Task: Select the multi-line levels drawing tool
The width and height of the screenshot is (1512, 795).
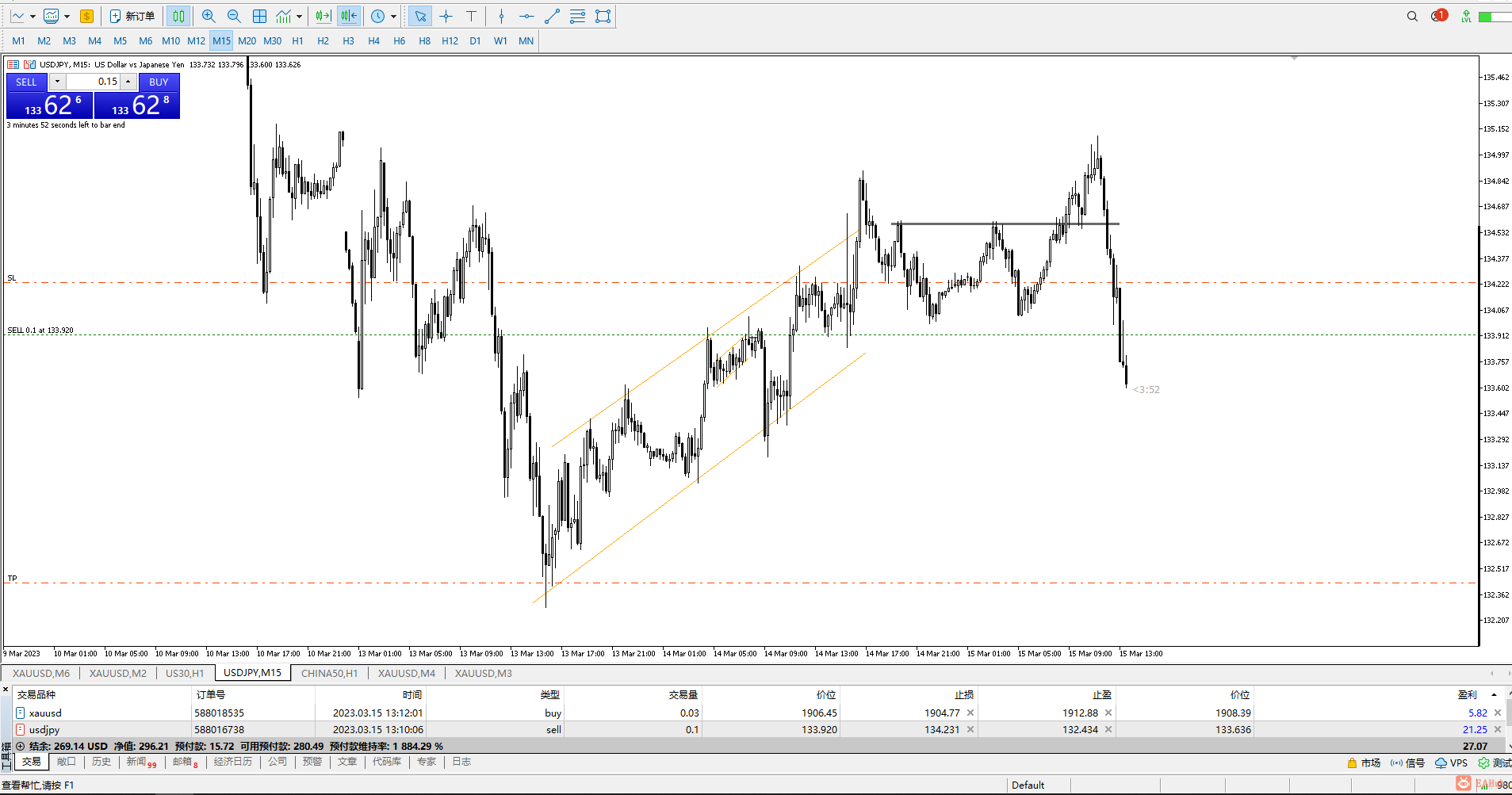Action: pos(577,16)
